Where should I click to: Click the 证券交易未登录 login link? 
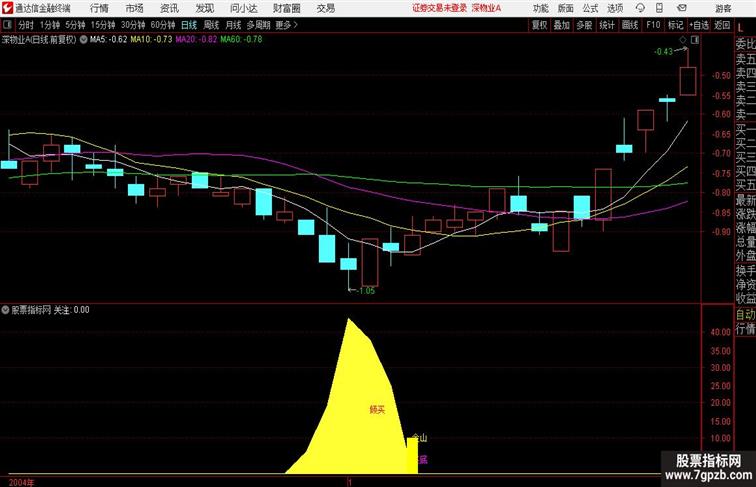tap(439, 8)
